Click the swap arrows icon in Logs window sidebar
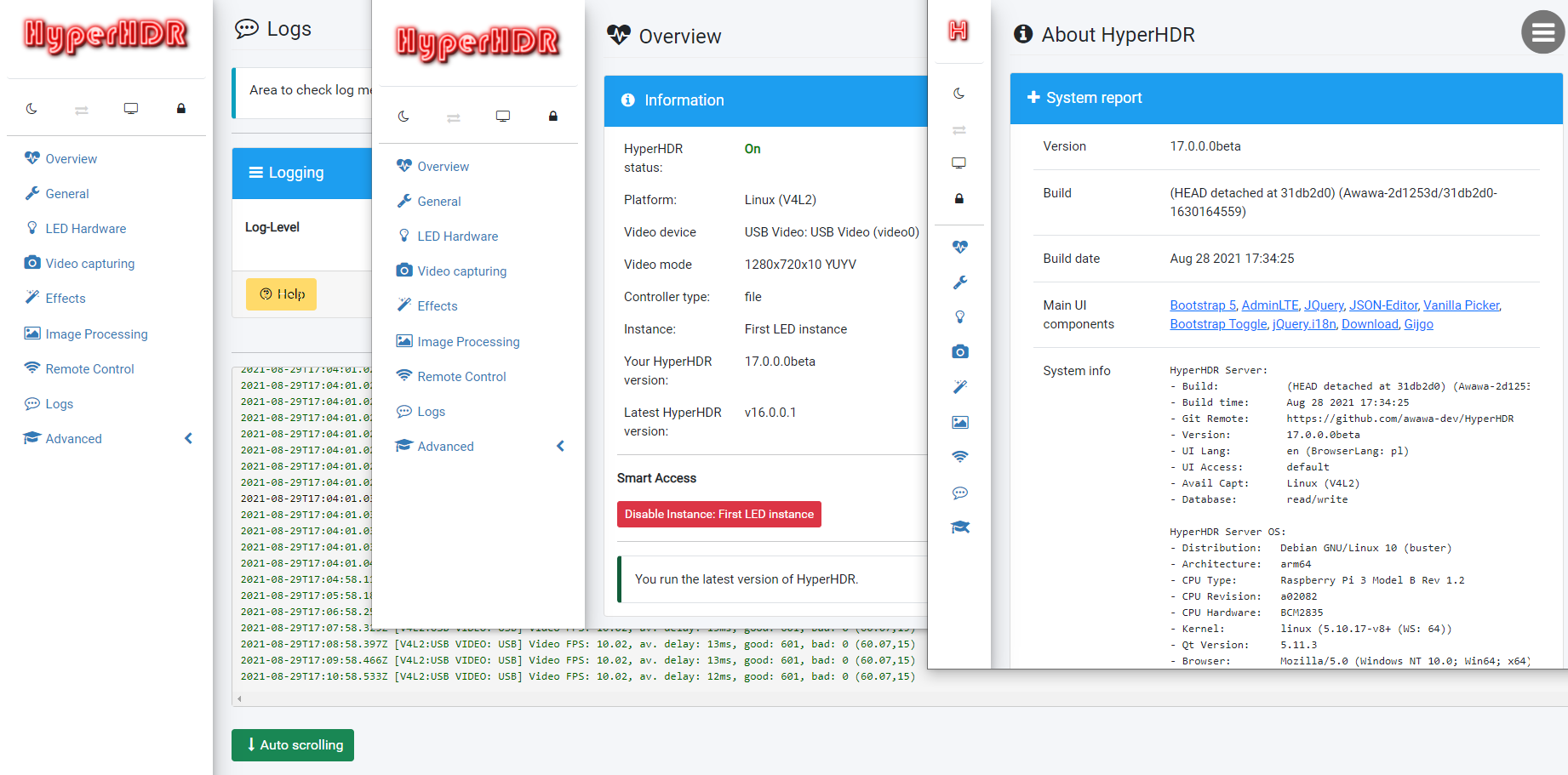Screen dimensions: 1568x775 (x=82, y=110)
